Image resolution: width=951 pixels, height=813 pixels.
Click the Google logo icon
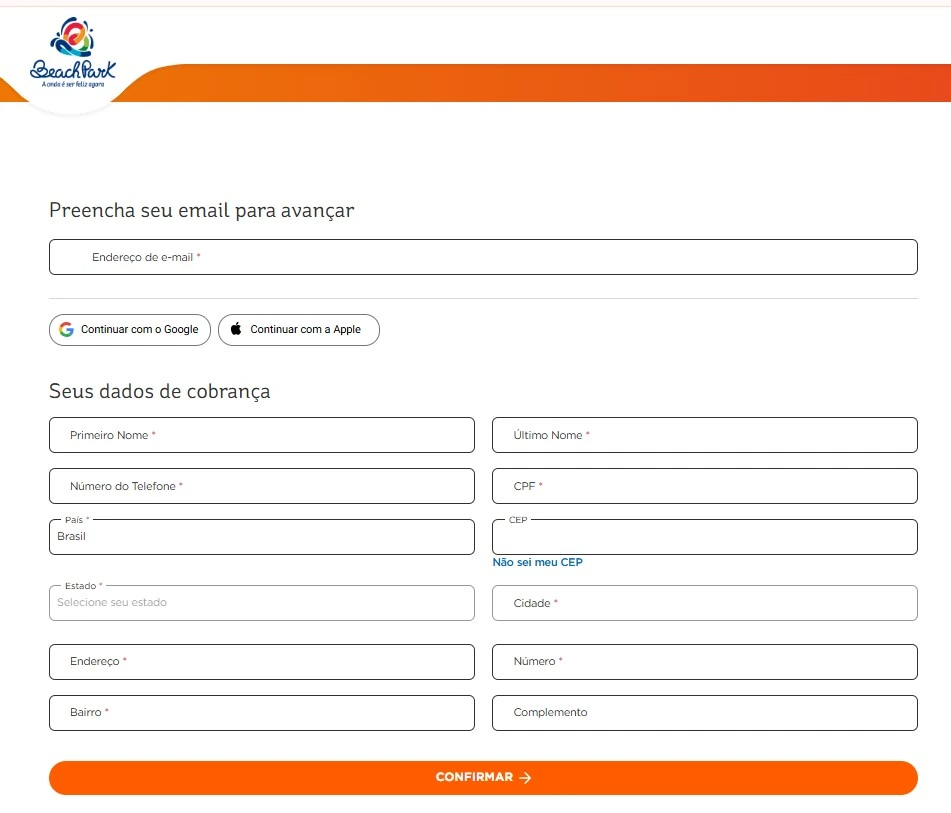tap(66, 330)
